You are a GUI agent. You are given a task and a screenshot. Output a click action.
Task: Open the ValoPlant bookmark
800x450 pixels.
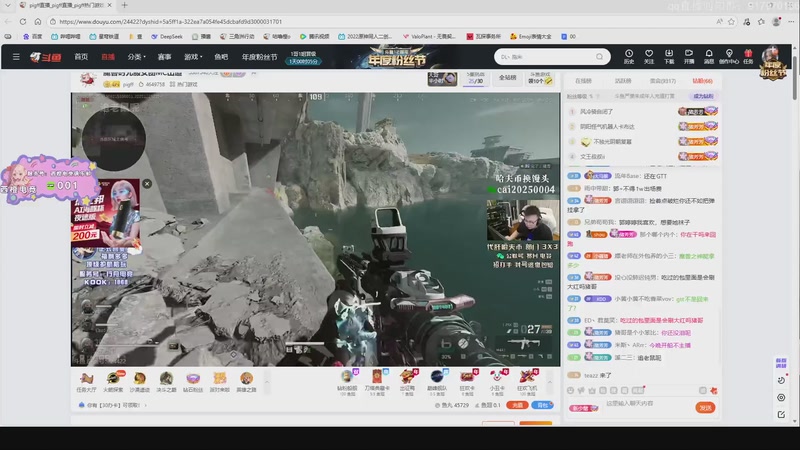click(429, 37)
